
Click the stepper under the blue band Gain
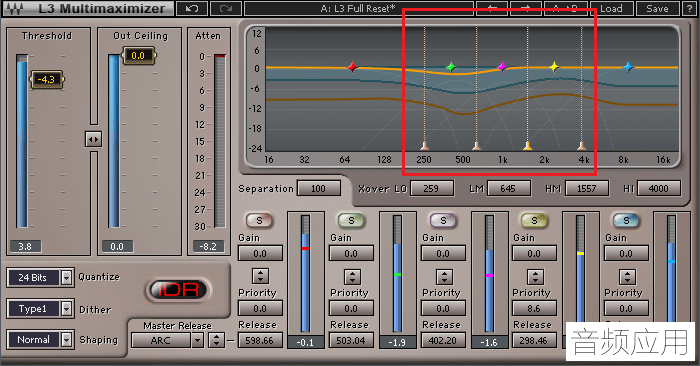coord(627,276)
